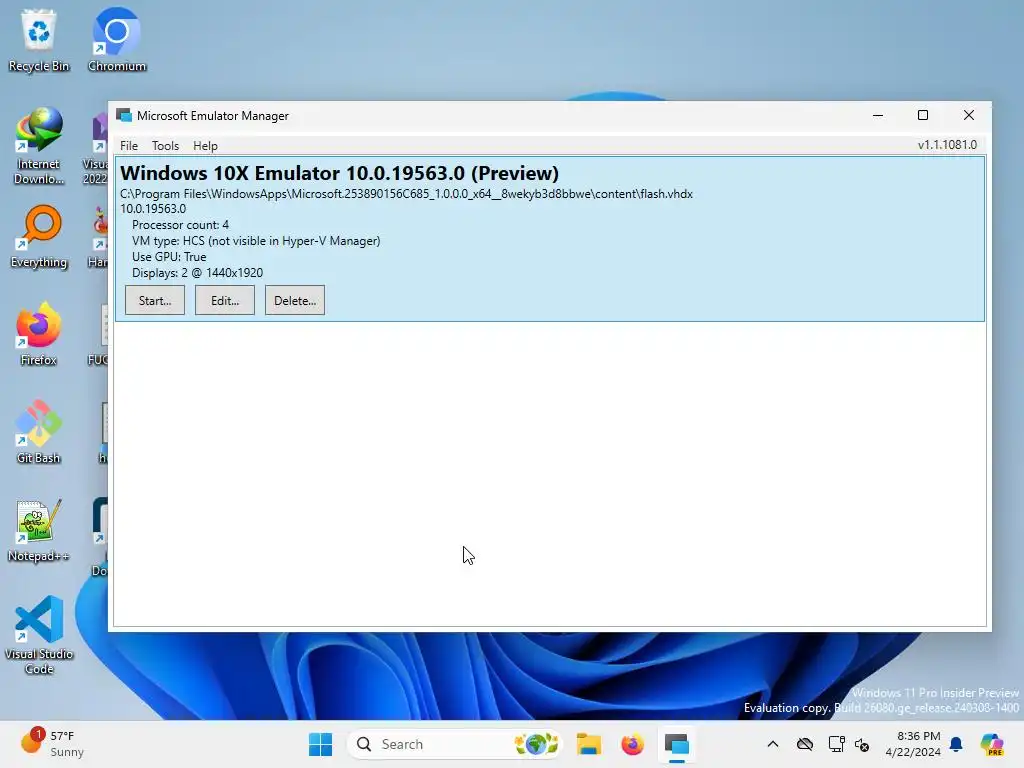Select the Visual Studio Code desktop icon
The width and height of the screenshot is (1024, 768).
[39, 635]
